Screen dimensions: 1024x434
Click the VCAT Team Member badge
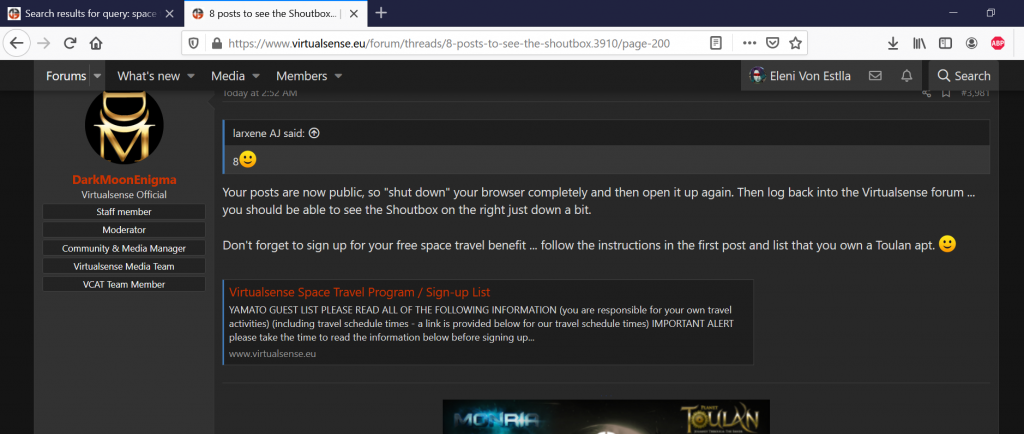(124, 285)
